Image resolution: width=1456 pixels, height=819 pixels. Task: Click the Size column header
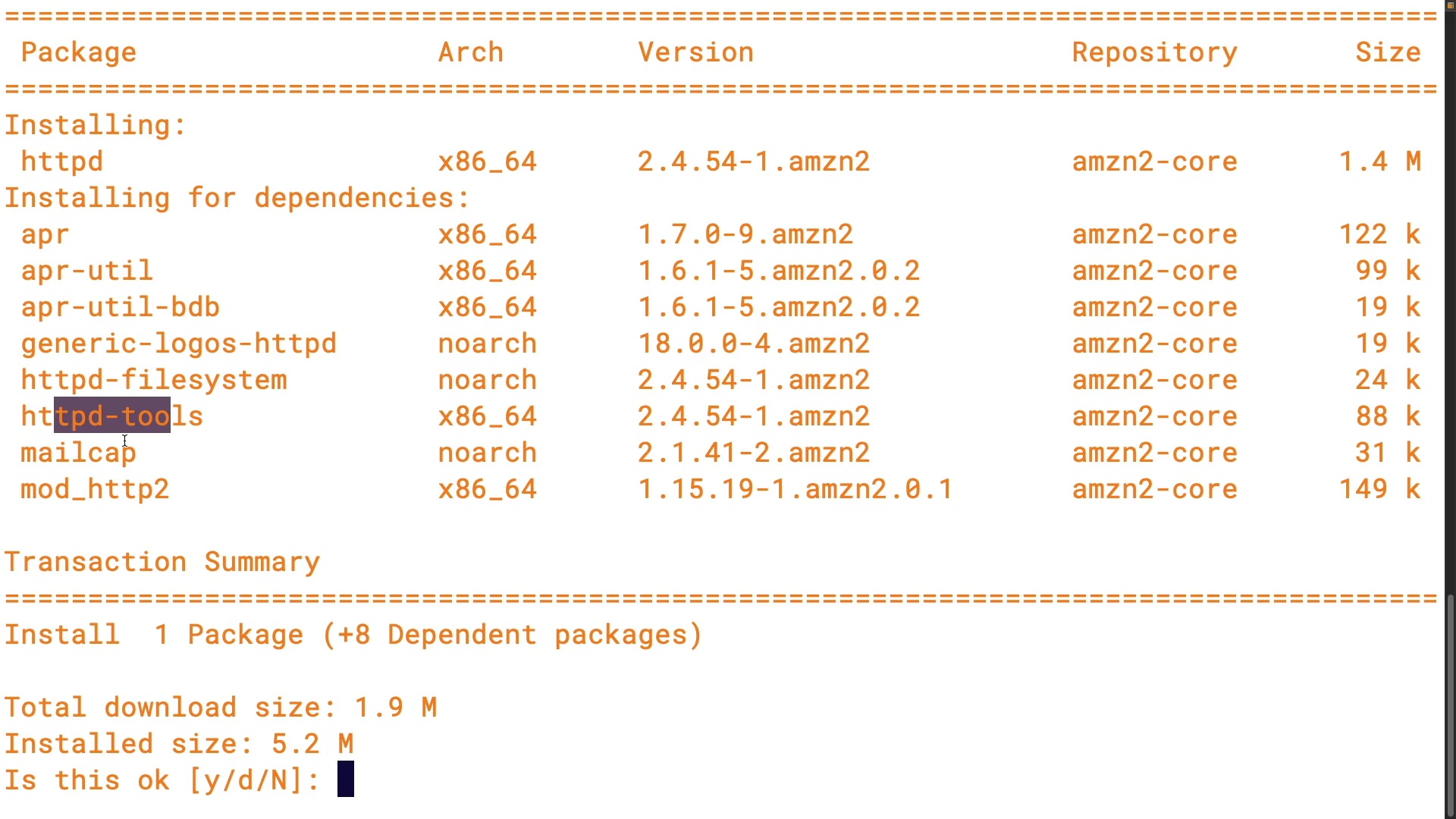tap(1388, 52)
